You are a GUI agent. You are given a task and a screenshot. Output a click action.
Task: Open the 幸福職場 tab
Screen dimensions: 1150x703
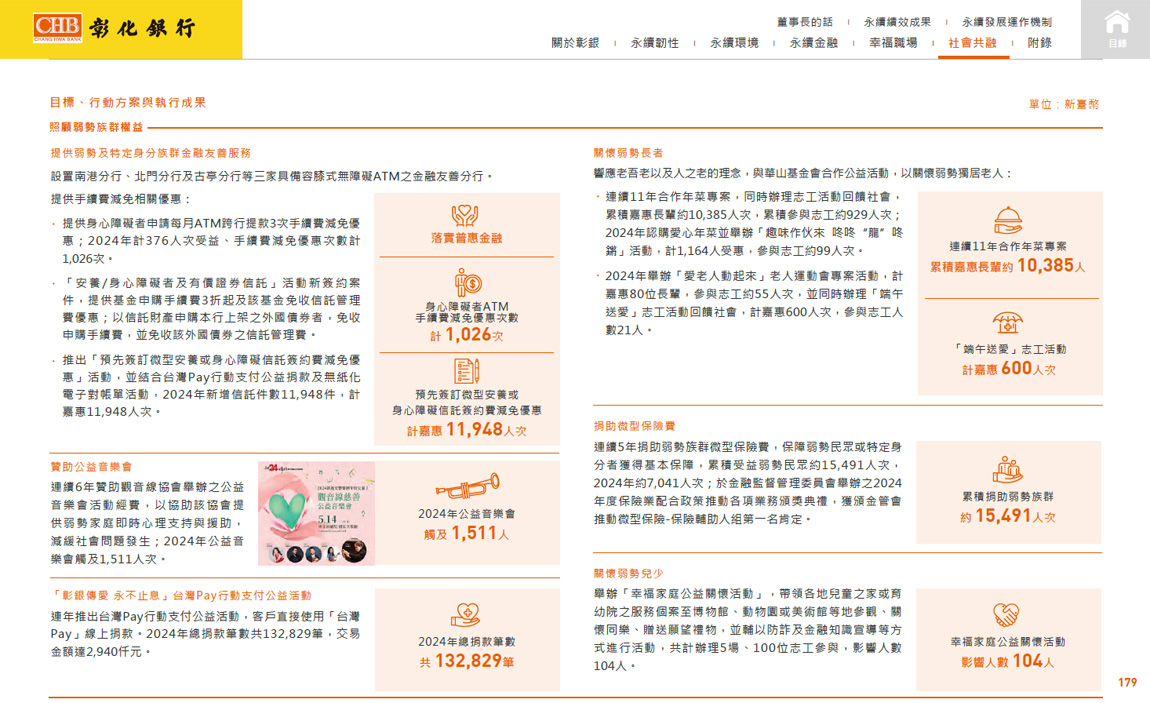pyautogui.click(x=893, y=43)
